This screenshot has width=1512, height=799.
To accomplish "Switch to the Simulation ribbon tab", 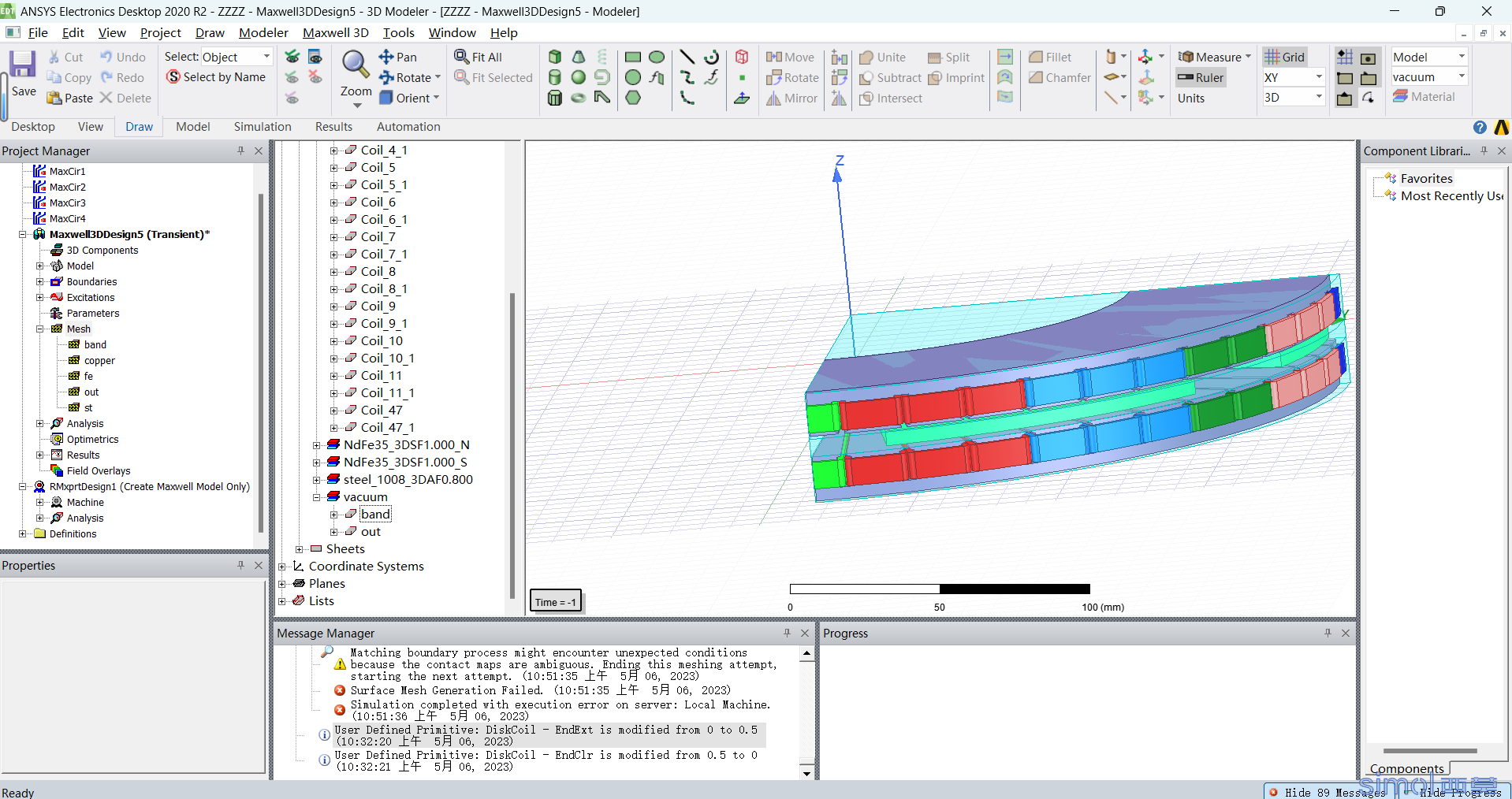I will click(263, 127).
